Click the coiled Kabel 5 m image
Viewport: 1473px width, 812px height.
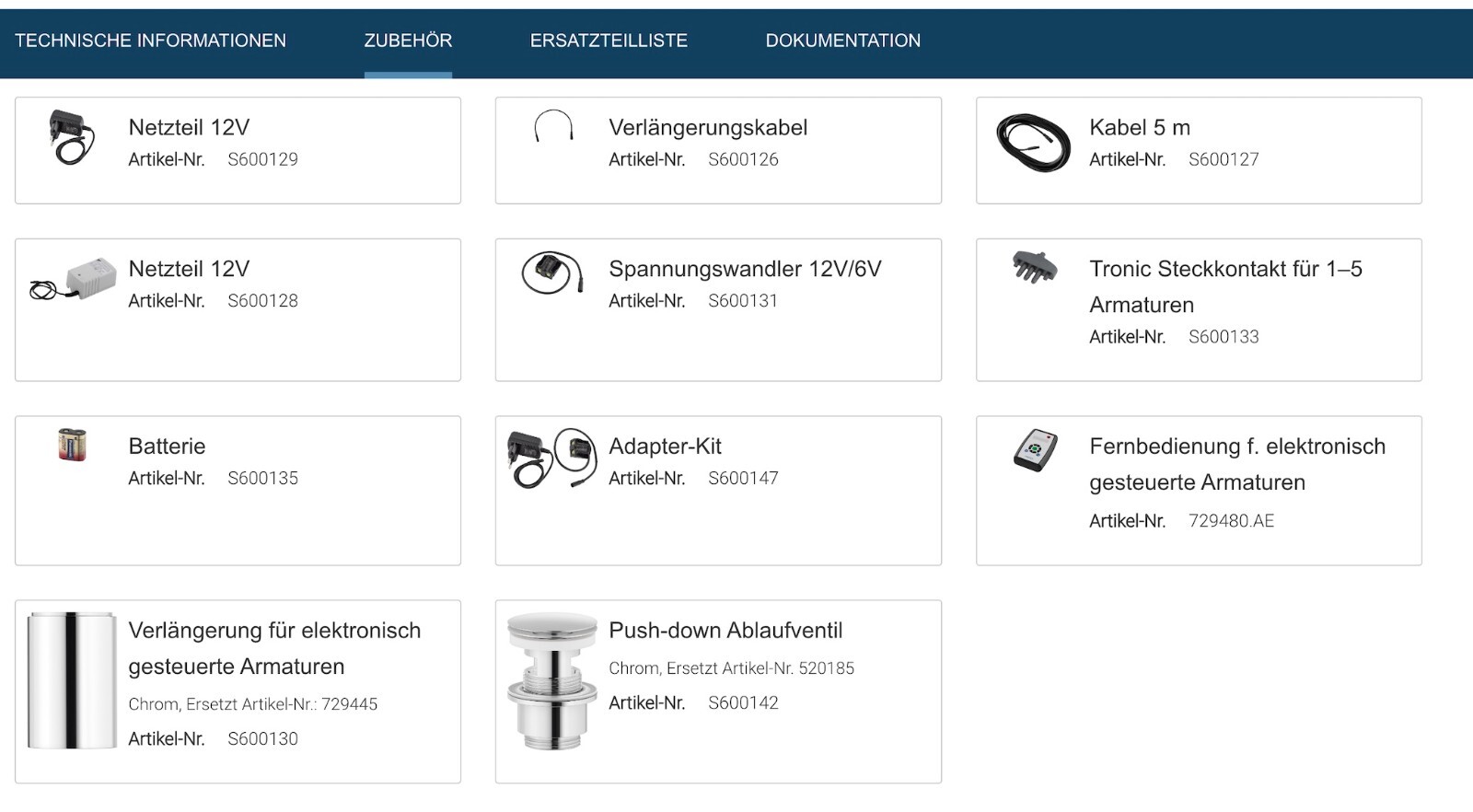point(1033,143)
